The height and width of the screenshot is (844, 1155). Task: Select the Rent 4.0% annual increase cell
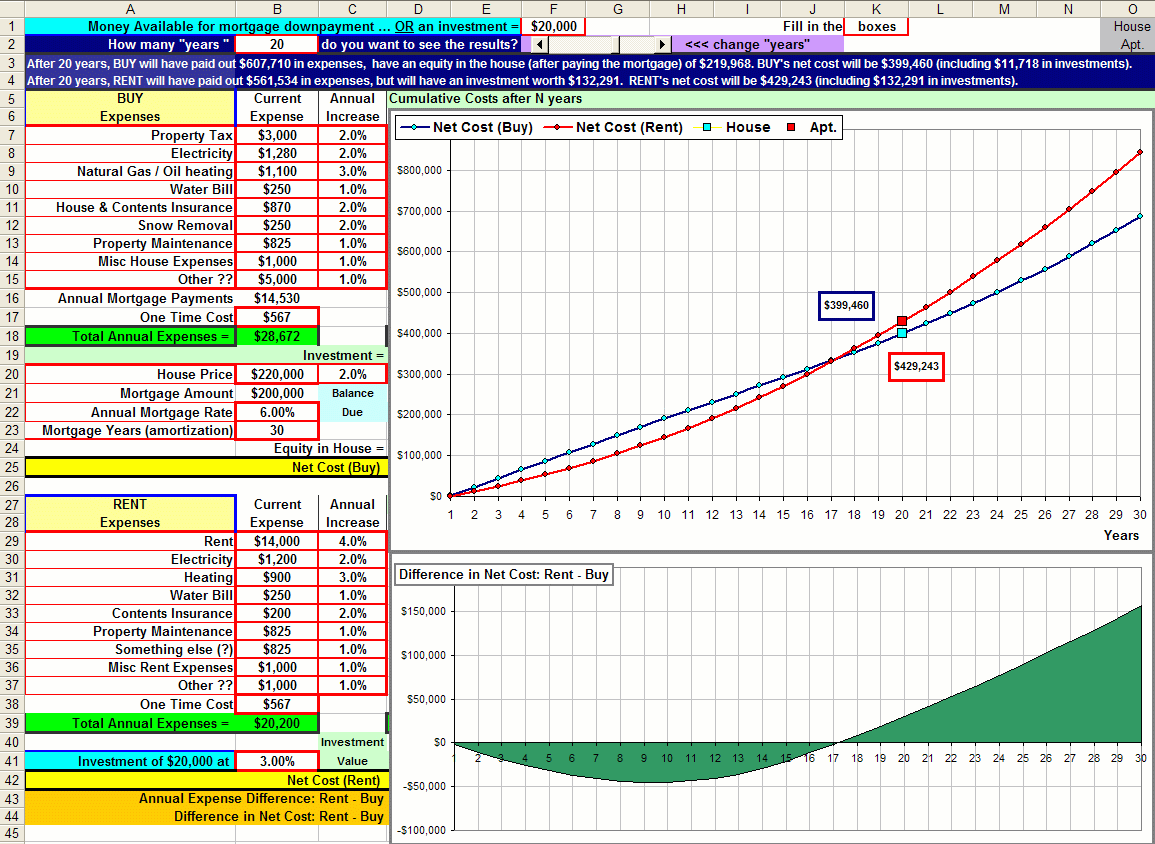tap(353, 541)
